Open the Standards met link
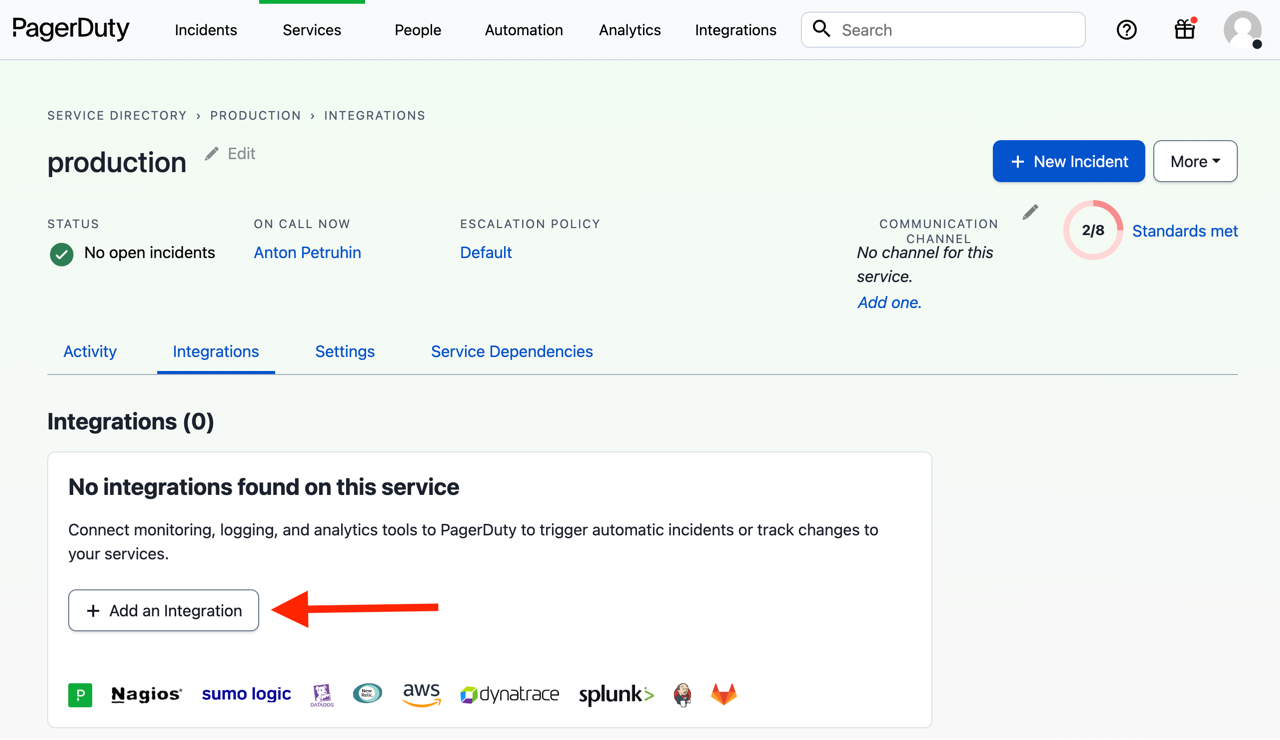This screenshot has width=1280, height=740. point(1185,231)
